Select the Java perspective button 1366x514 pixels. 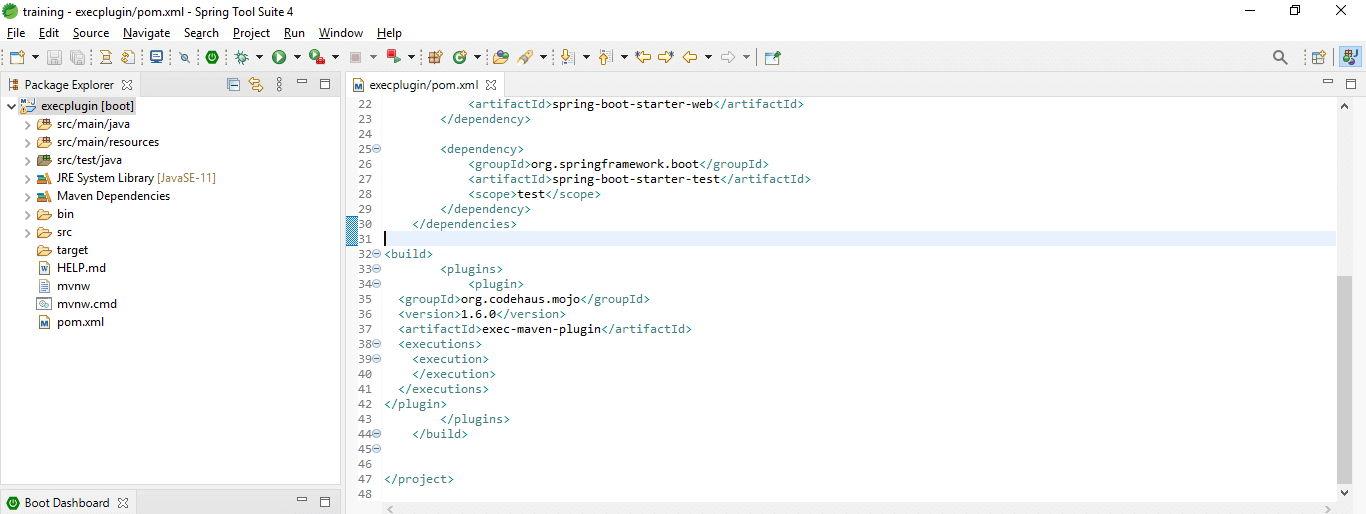(x=1348, y=58)
